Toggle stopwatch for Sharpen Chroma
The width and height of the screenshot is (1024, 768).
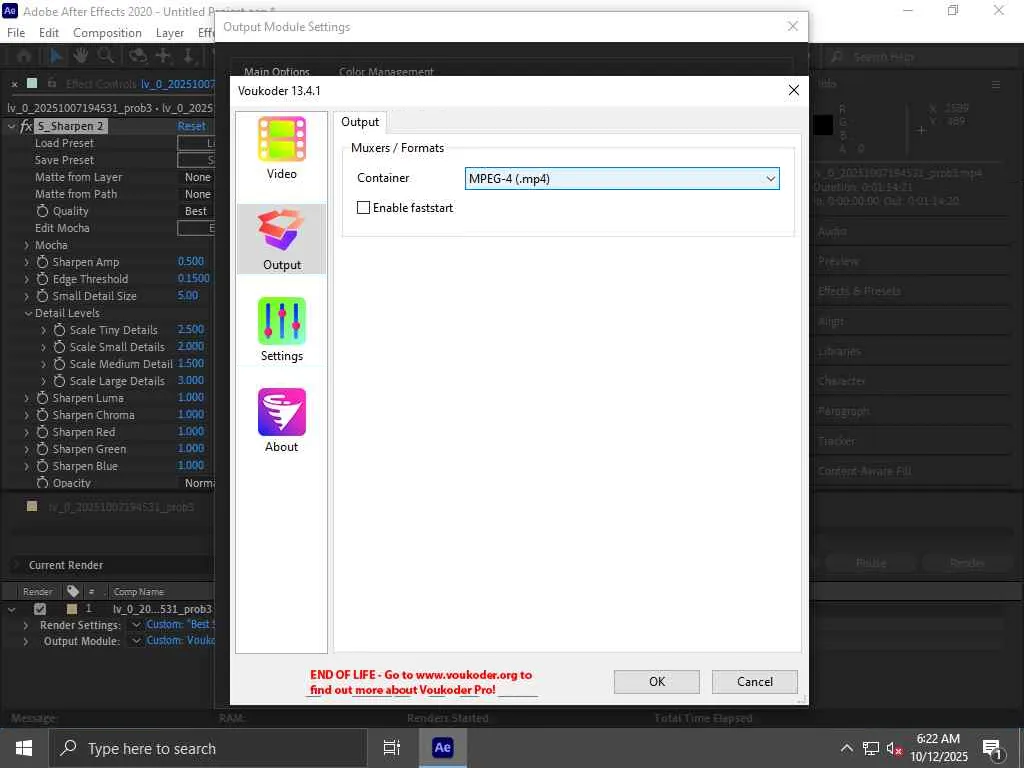tap(42, 415)
